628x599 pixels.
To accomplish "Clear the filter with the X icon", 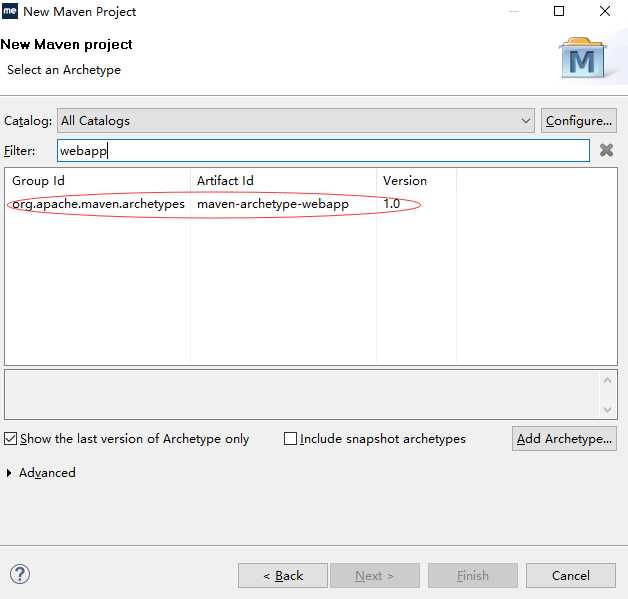I will coord(606,150).
